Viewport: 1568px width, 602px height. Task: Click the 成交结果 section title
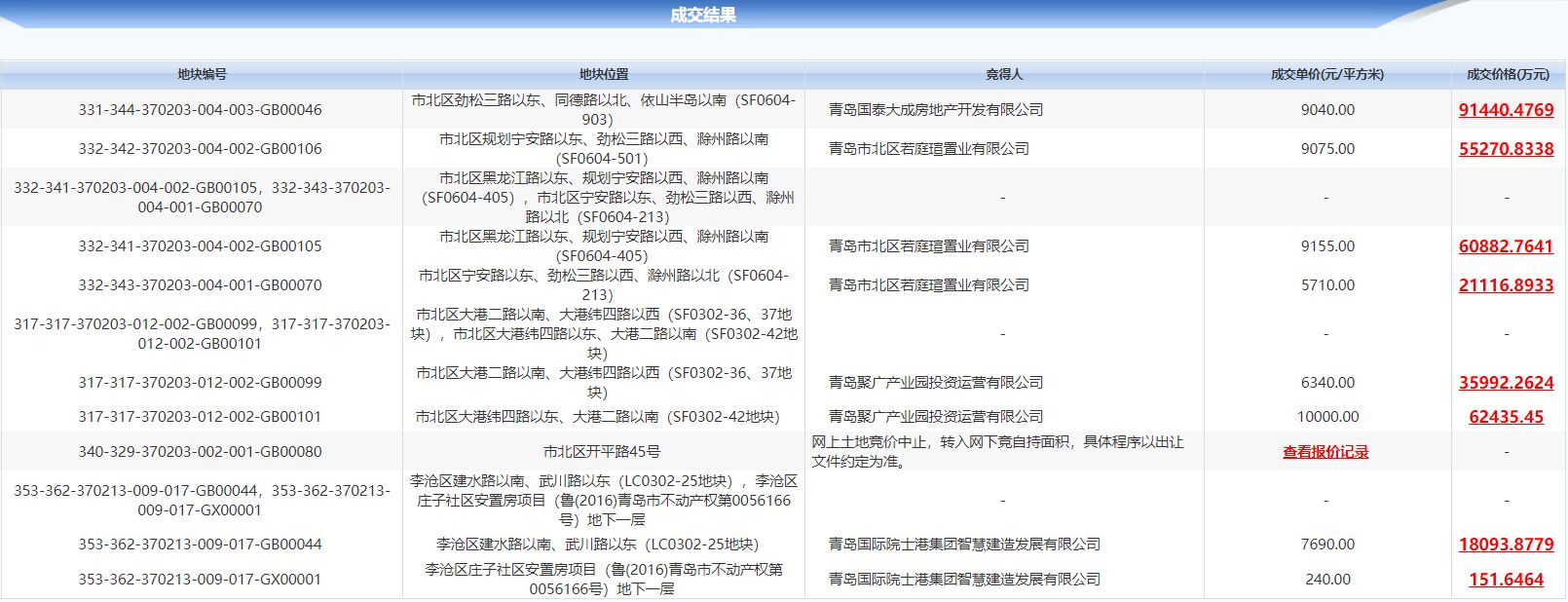pyautogui.click(x=703, y=15)
